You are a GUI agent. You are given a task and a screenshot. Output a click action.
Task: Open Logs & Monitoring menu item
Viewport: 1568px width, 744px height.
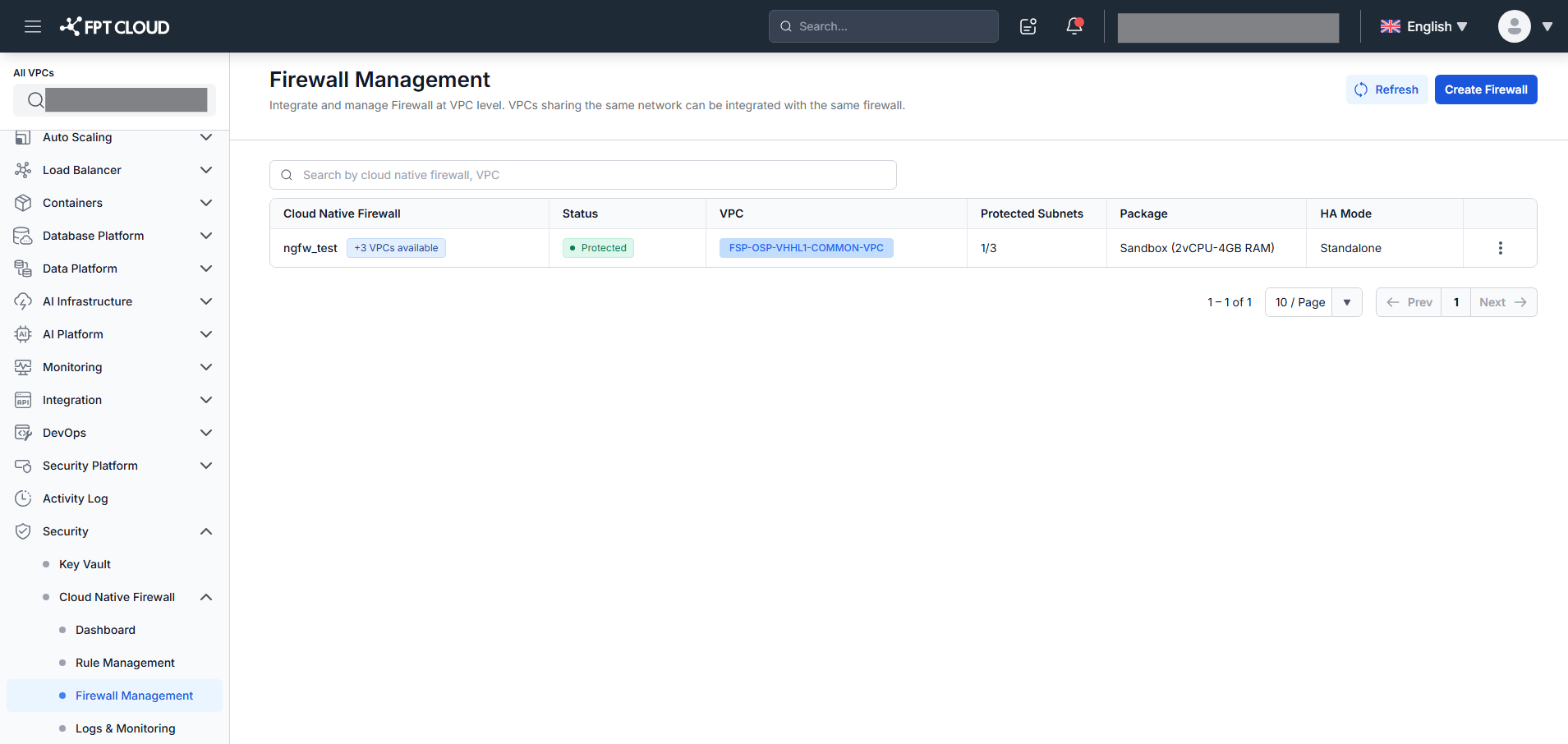click(125, 728)
